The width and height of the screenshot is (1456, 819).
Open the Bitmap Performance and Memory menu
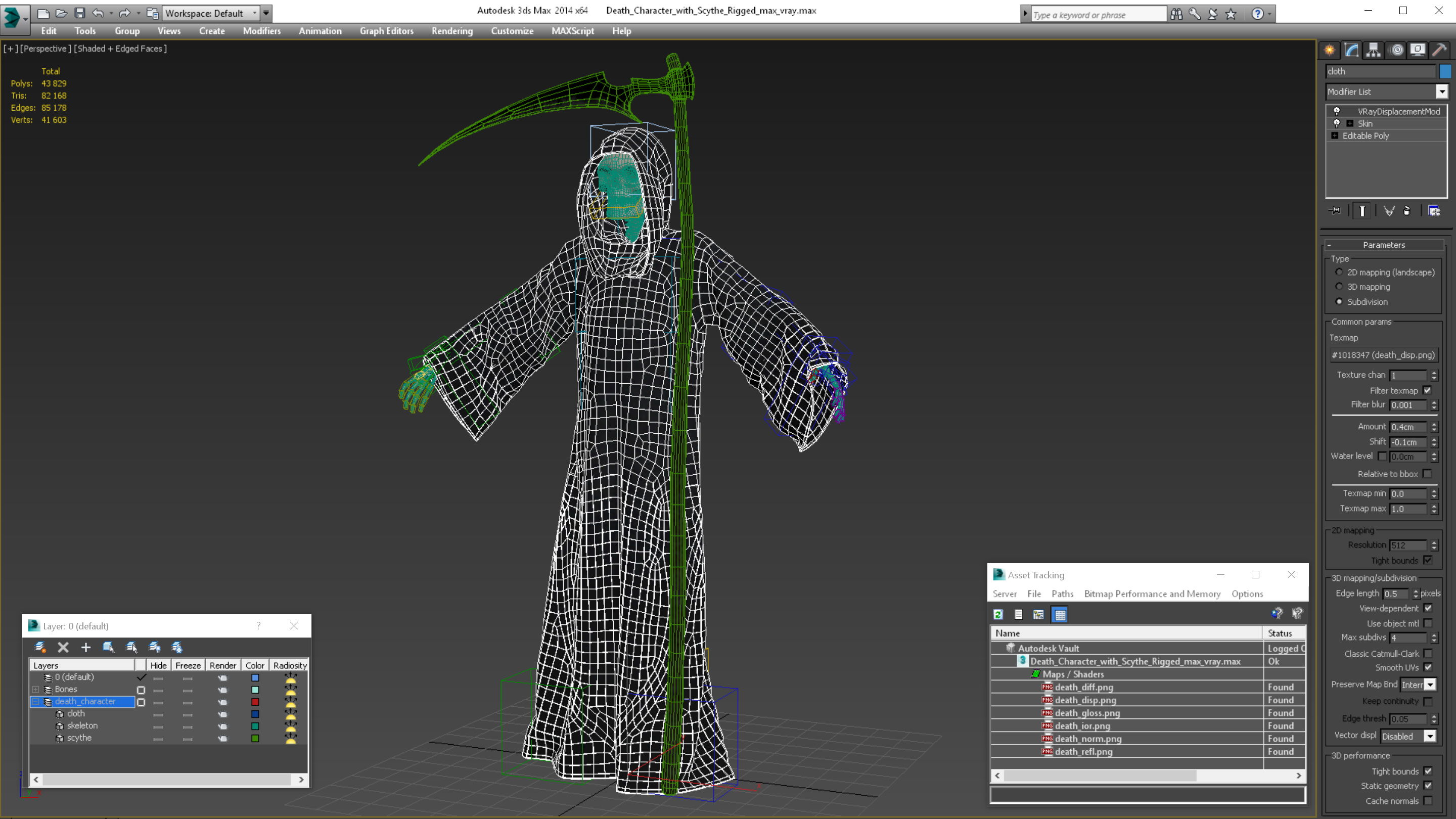(1152, 594)
